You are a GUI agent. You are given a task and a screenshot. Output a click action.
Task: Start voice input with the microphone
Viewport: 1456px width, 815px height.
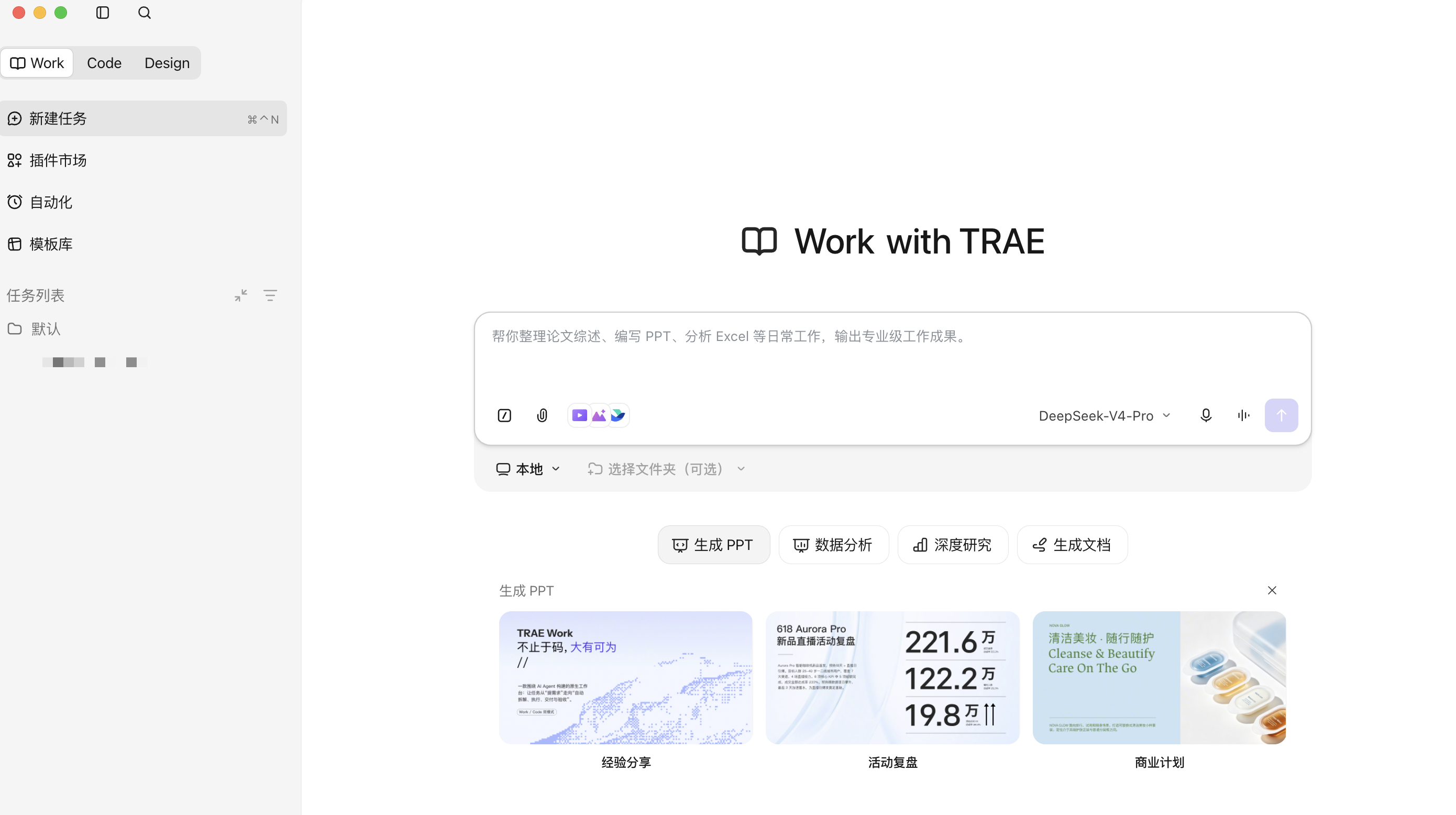coord(1206,415)
